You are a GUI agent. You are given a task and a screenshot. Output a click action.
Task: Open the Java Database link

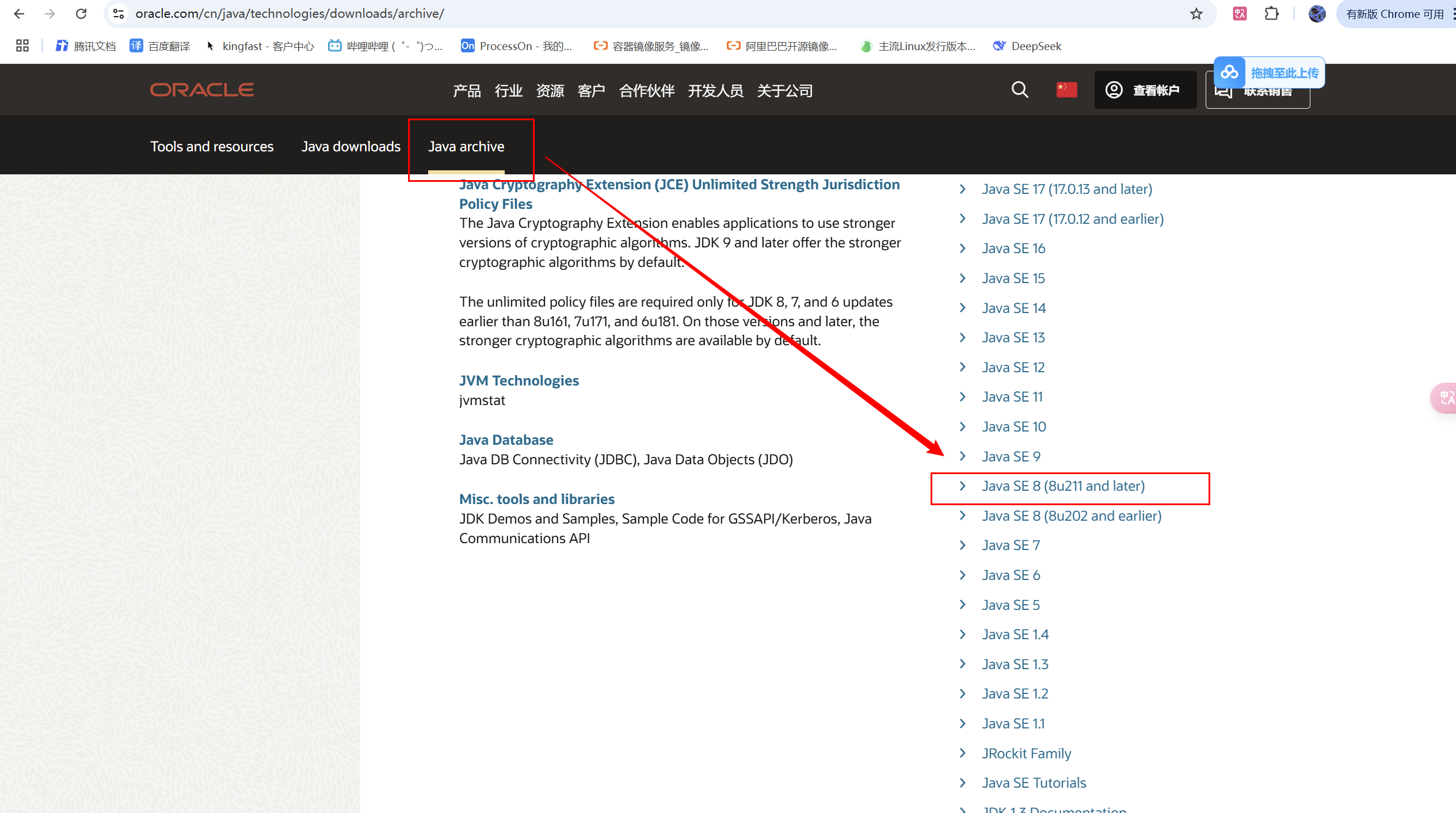click(506, 440)
